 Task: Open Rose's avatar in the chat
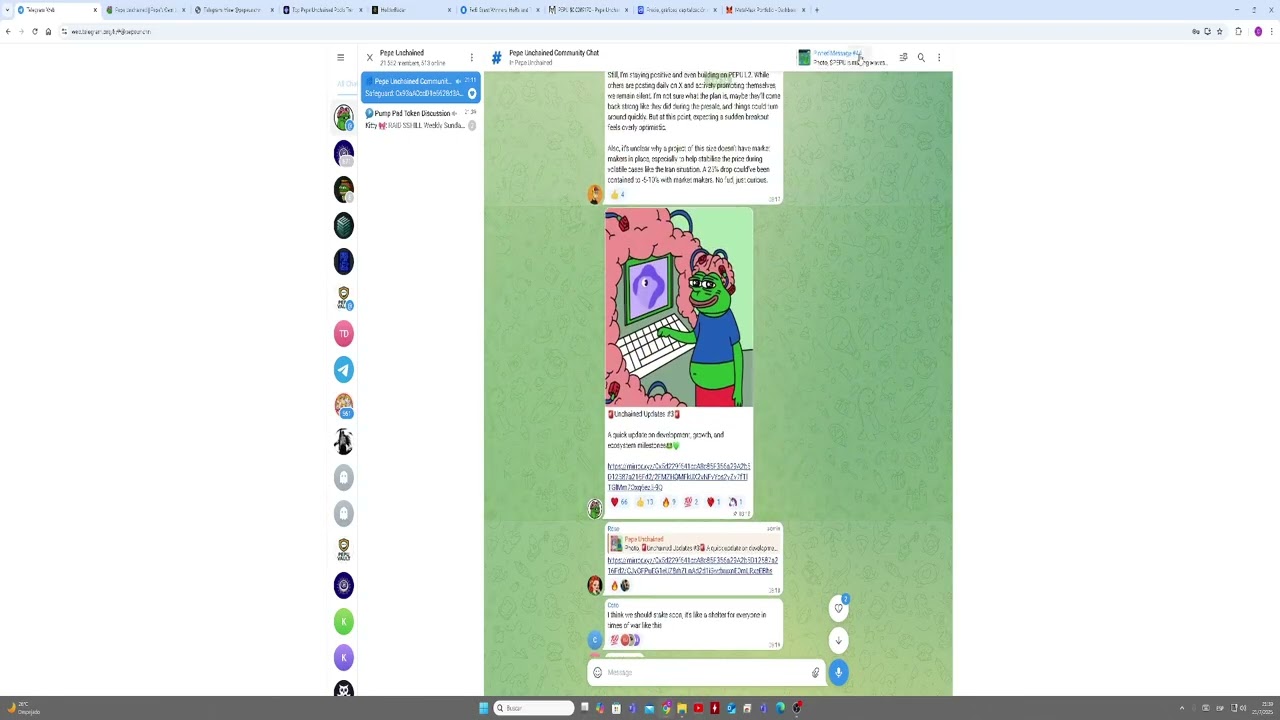(x=595, y=585)
